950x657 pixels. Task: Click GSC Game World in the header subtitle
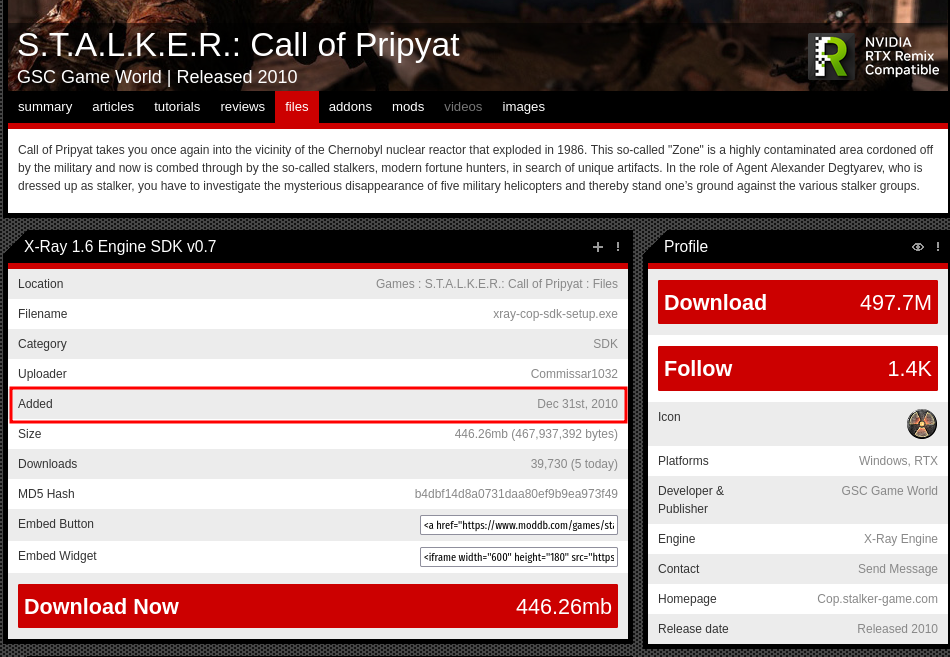pos(89,77)
